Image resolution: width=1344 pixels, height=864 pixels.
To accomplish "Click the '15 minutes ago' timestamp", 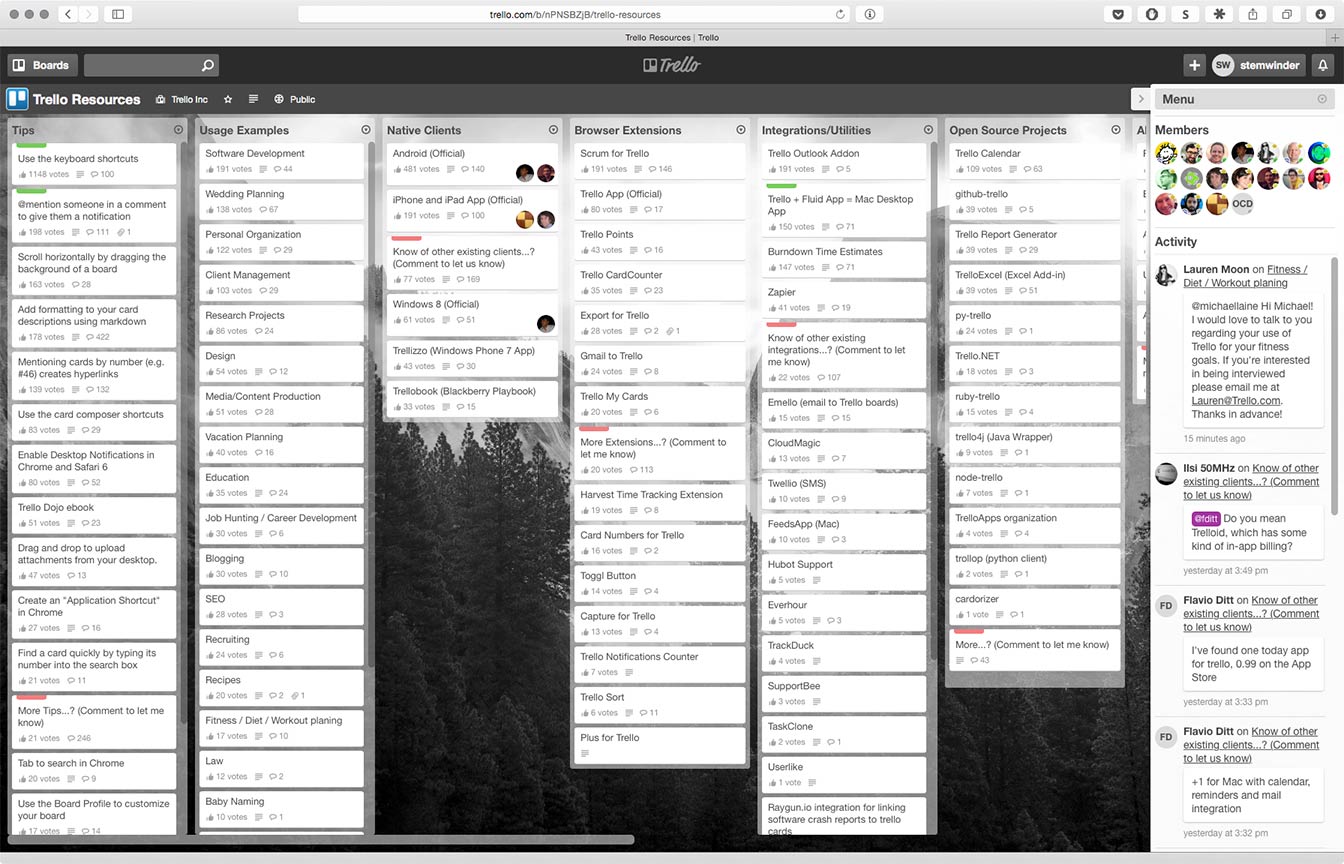I will point(1214,439).
